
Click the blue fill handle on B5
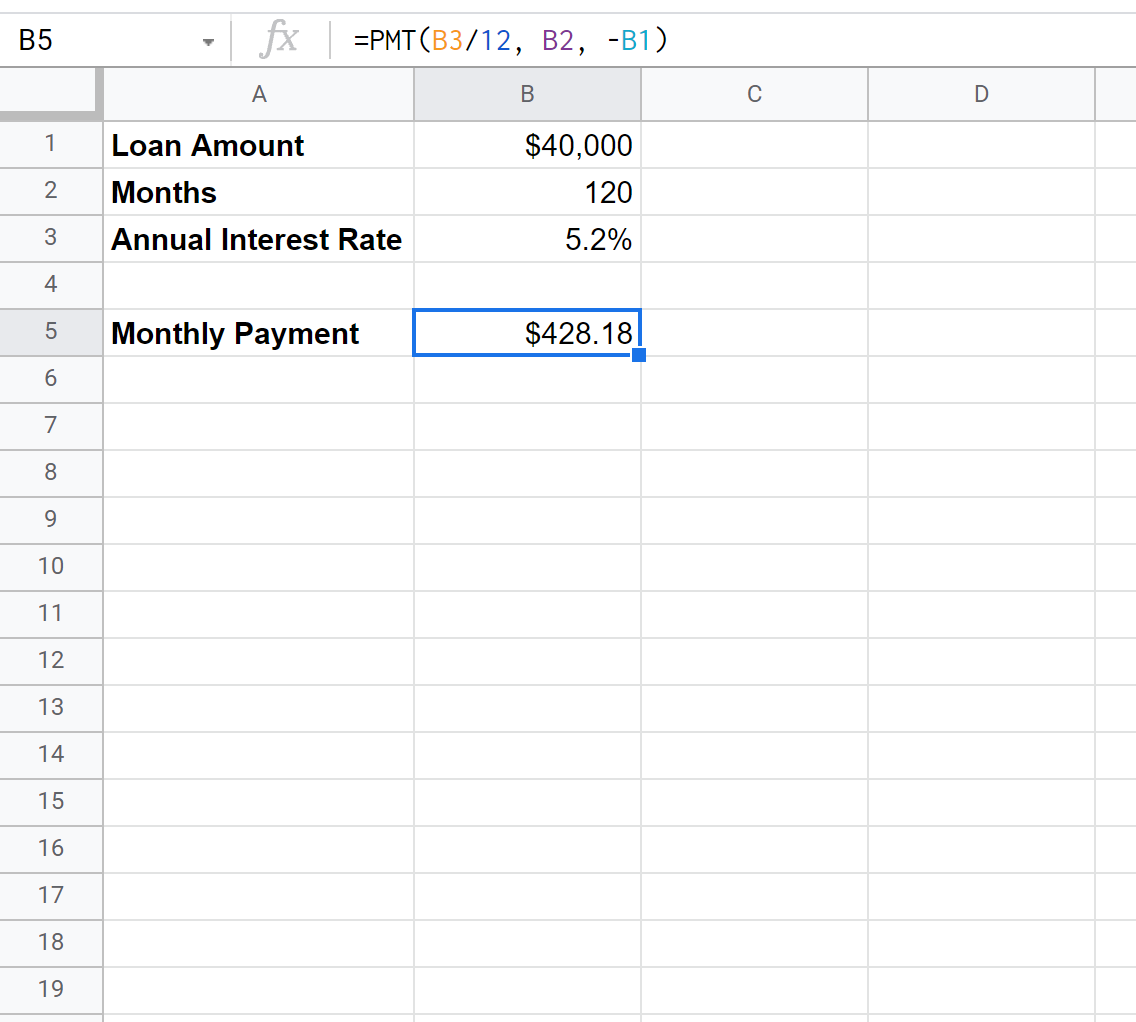(639, 355)
